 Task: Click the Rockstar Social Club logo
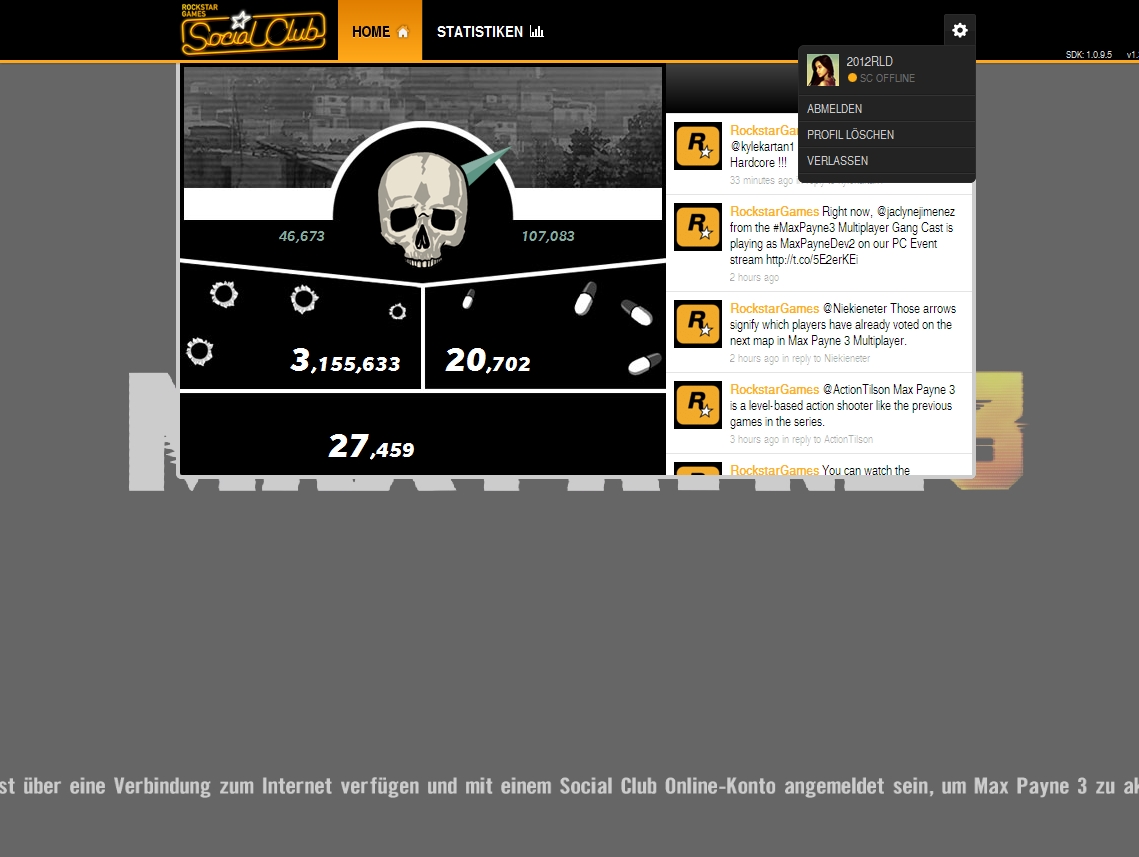point(253,29)
